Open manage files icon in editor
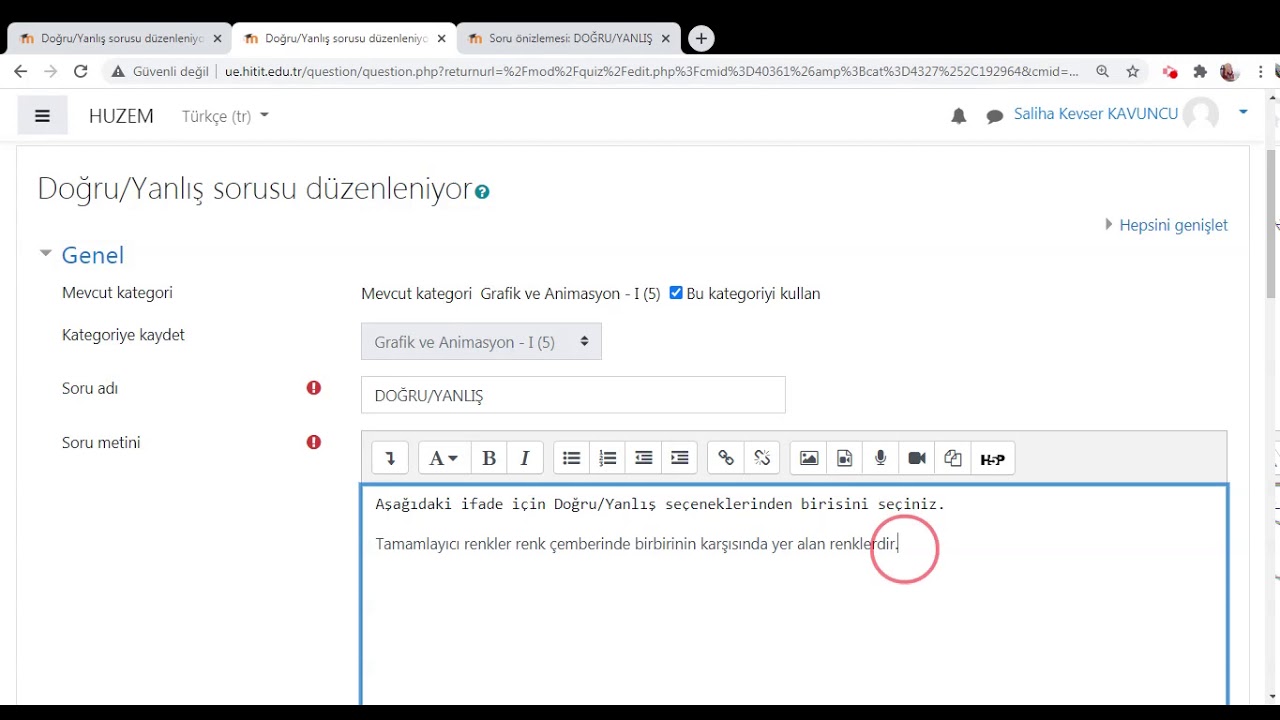The width and height of the screenshot is (1280, 720). [953, 458]
